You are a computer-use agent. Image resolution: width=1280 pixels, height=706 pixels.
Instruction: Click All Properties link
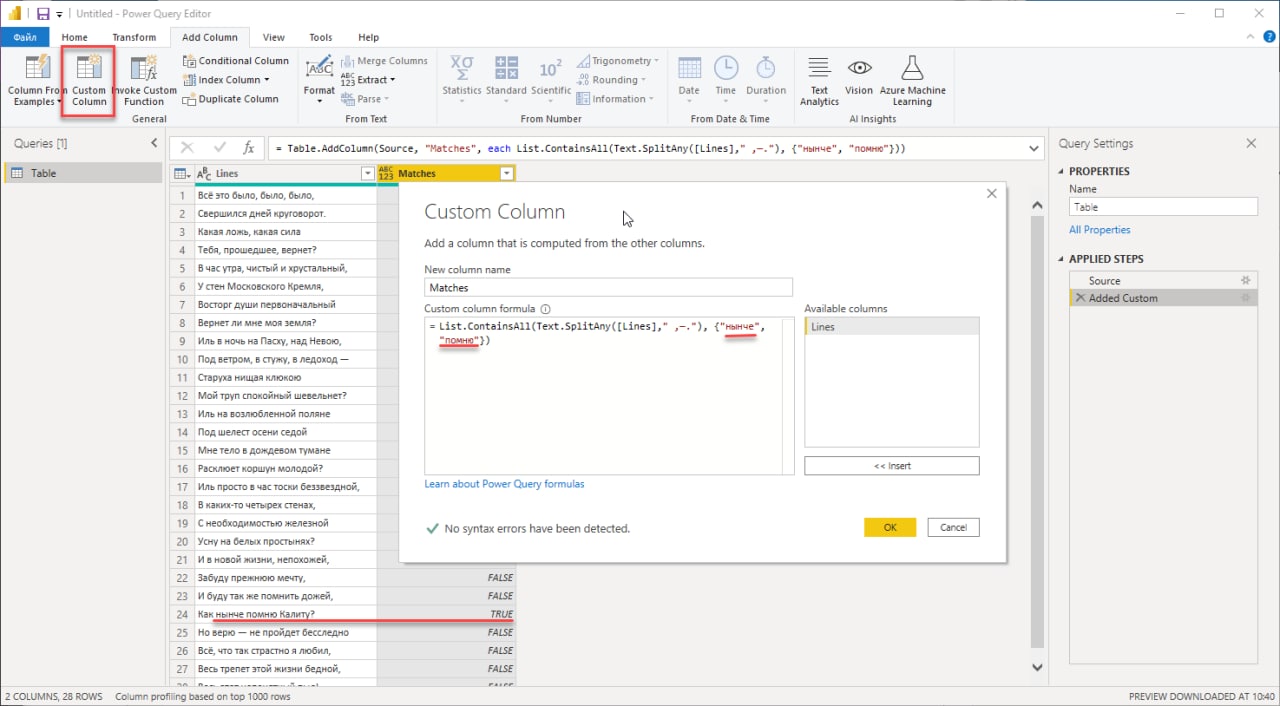pos(1100,230)
